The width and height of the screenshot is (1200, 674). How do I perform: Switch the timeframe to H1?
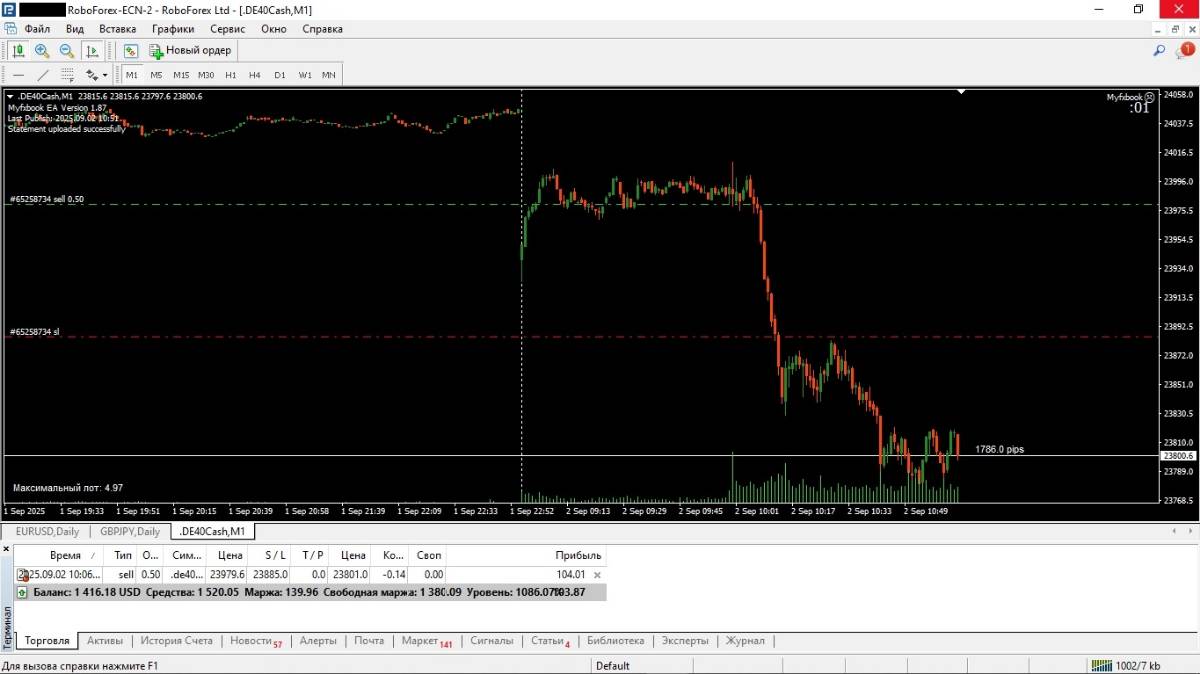pyautogui.click(x=230, y=75)
